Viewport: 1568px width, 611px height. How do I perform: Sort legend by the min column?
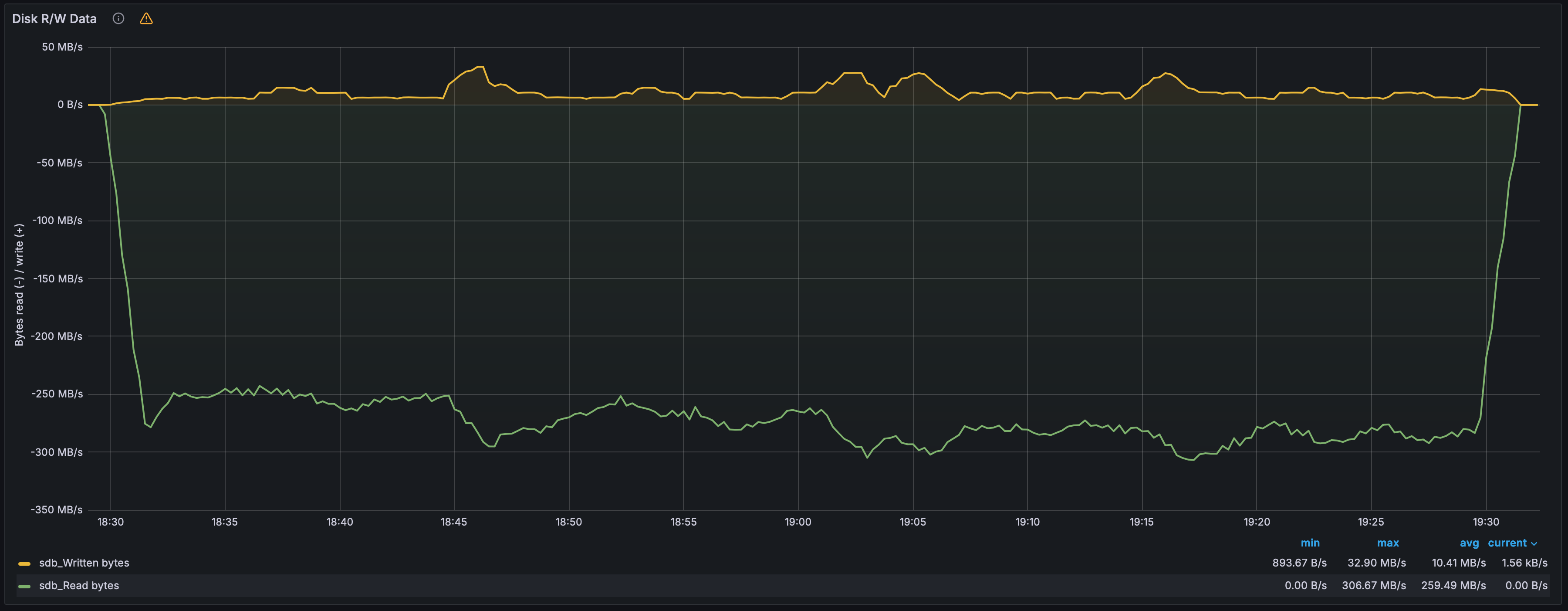point(1310,543)
